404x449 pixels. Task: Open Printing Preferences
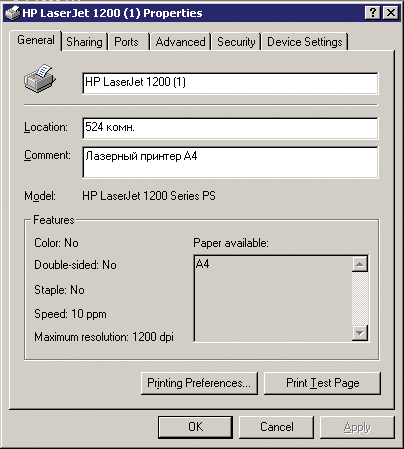click(x=199, y=383)
